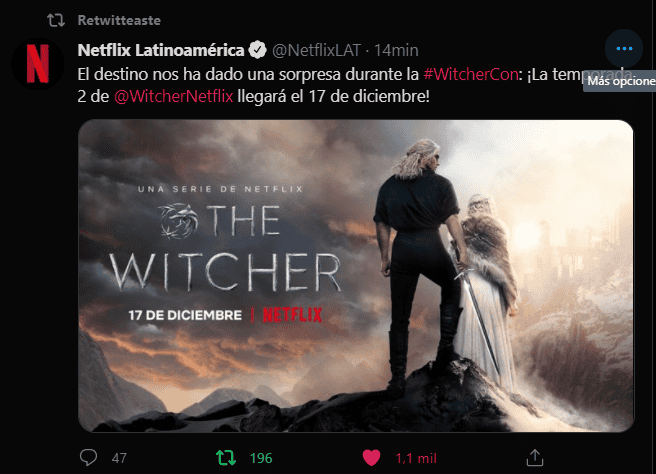
Task: Click the verified badge beside Netflix Latinoamérica
Action: [257, 50]
